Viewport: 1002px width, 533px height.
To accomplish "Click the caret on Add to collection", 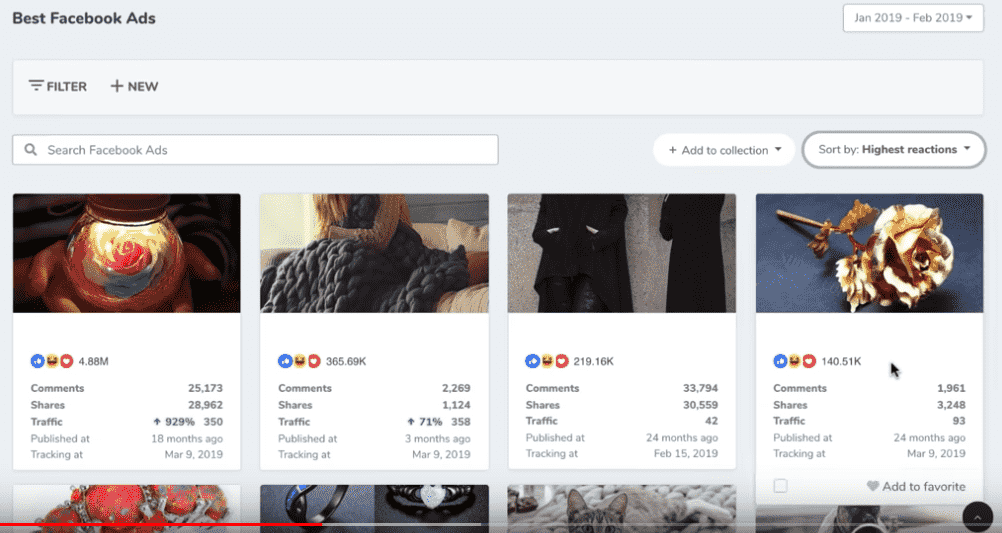I will pyautogui.click(x=778, y=150).
